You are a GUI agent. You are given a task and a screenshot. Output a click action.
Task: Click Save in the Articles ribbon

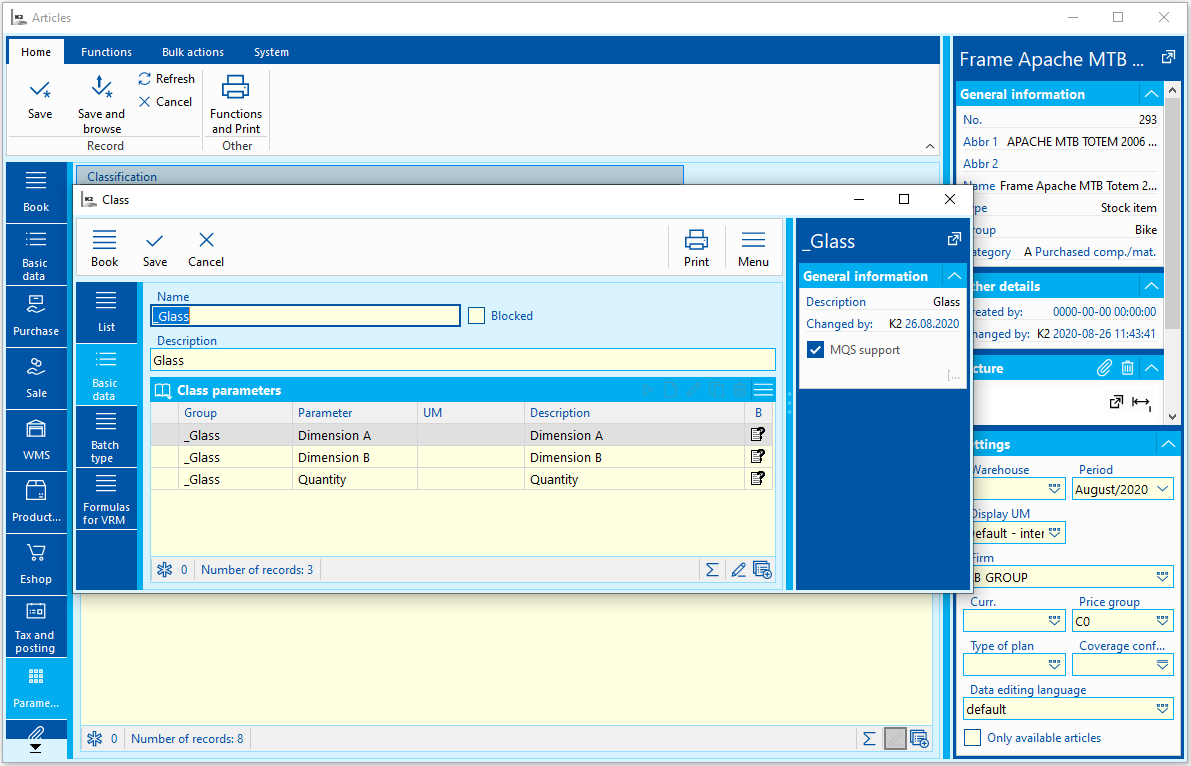tap(40, 100)
